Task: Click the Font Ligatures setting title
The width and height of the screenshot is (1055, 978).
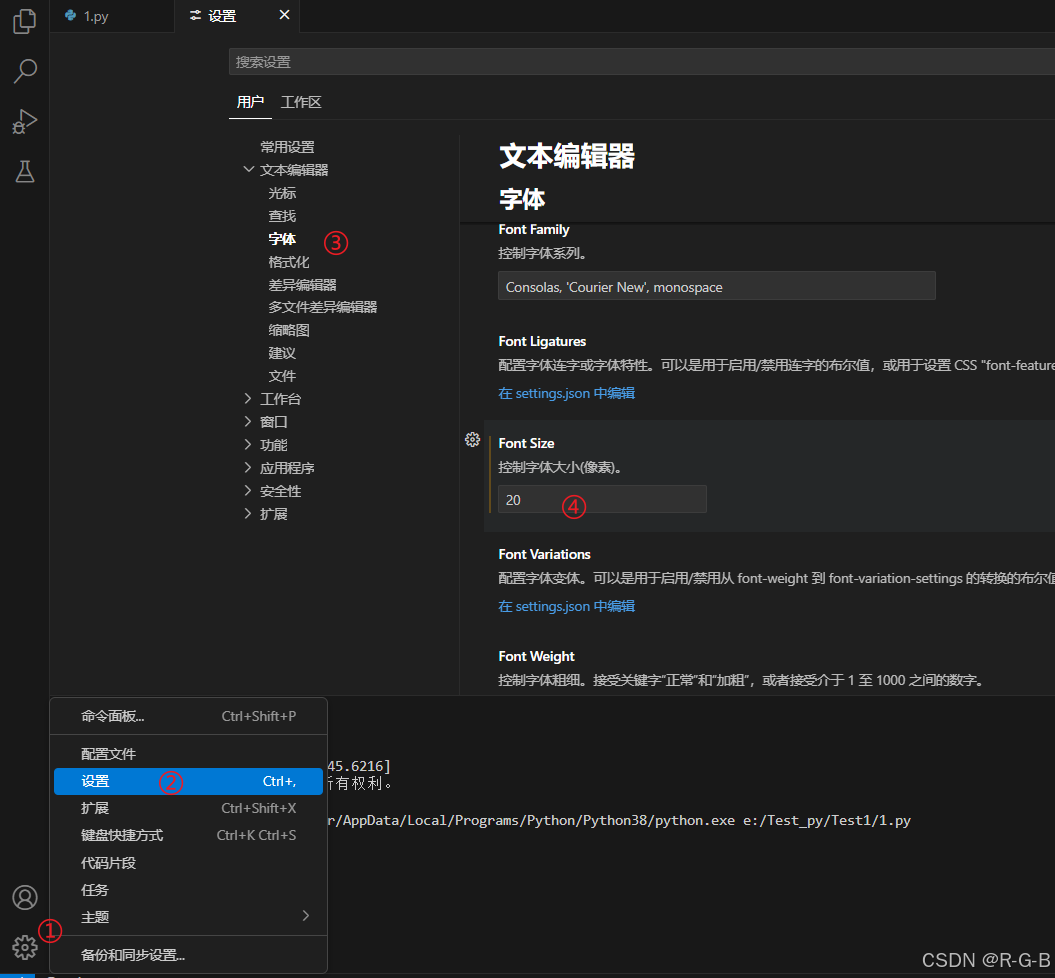Action: point(542,342)
